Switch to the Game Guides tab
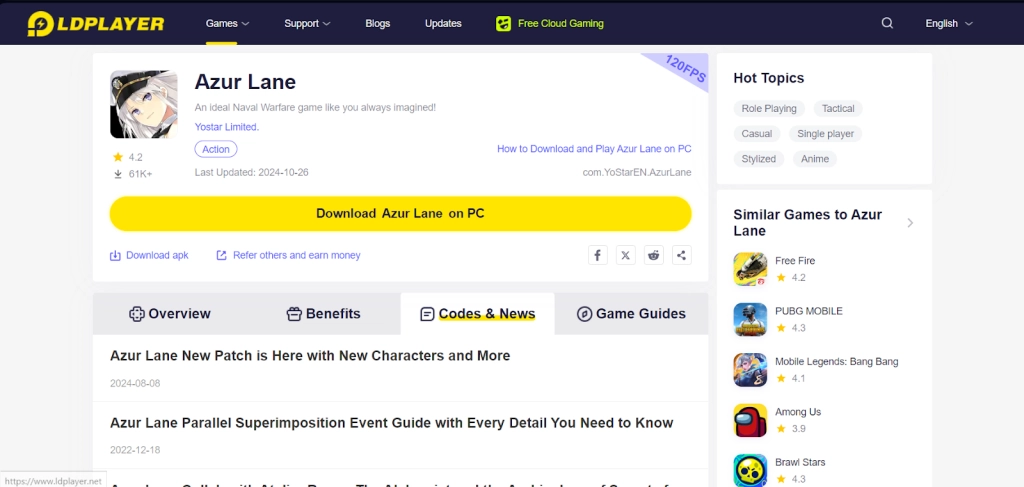Viewport: 1024px width, 487px height. coord(632,314)
